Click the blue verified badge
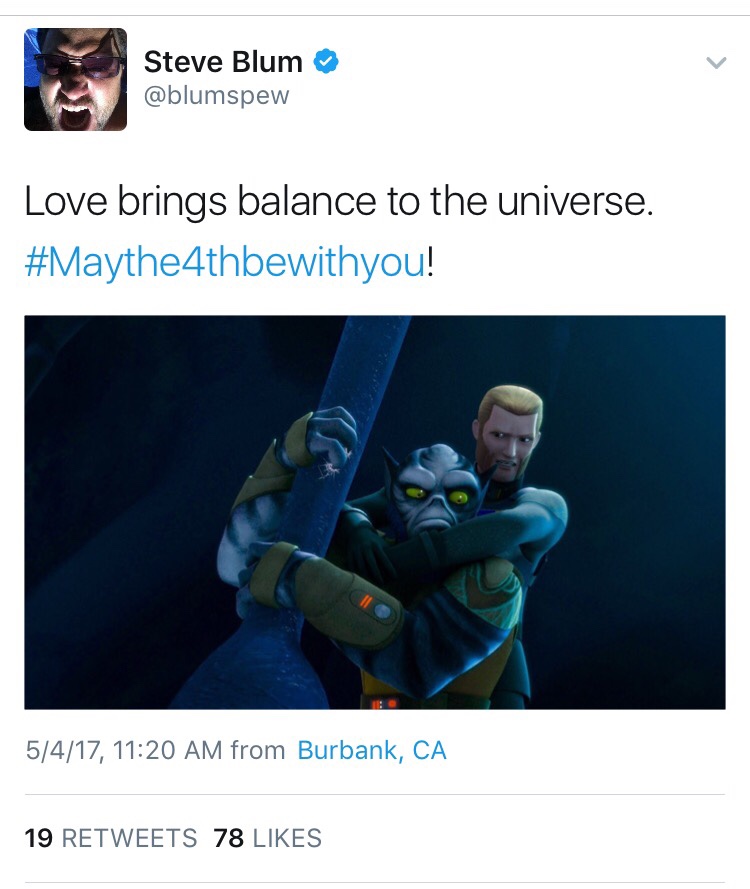The width and height of the screenshot is (750, 889). pos(326,61)
